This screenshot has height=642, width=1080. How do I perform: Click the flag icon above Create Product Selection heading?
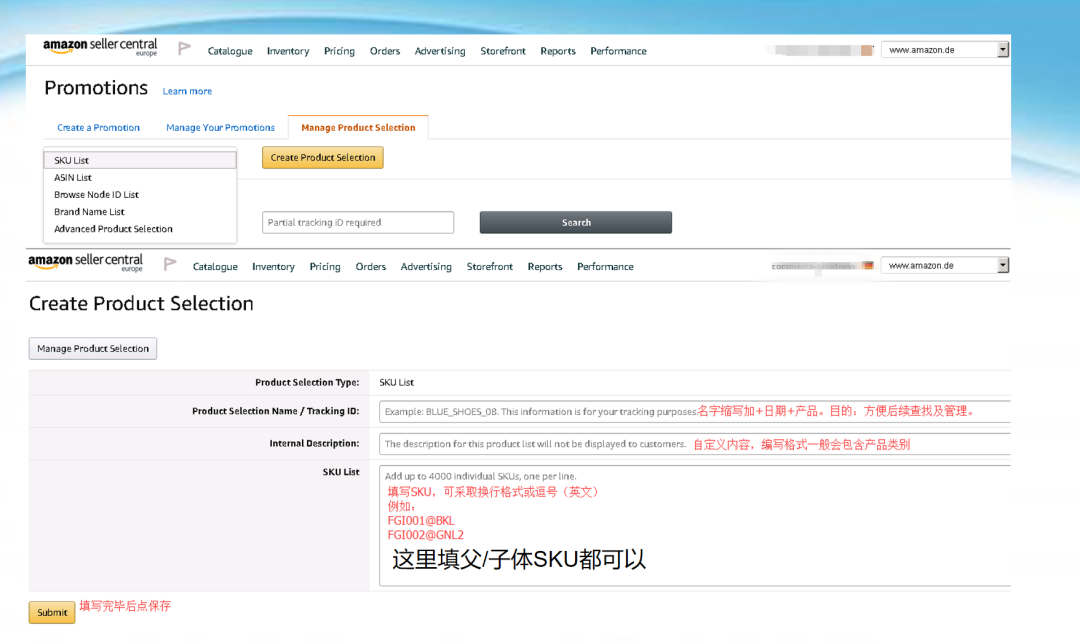point(170,264)
